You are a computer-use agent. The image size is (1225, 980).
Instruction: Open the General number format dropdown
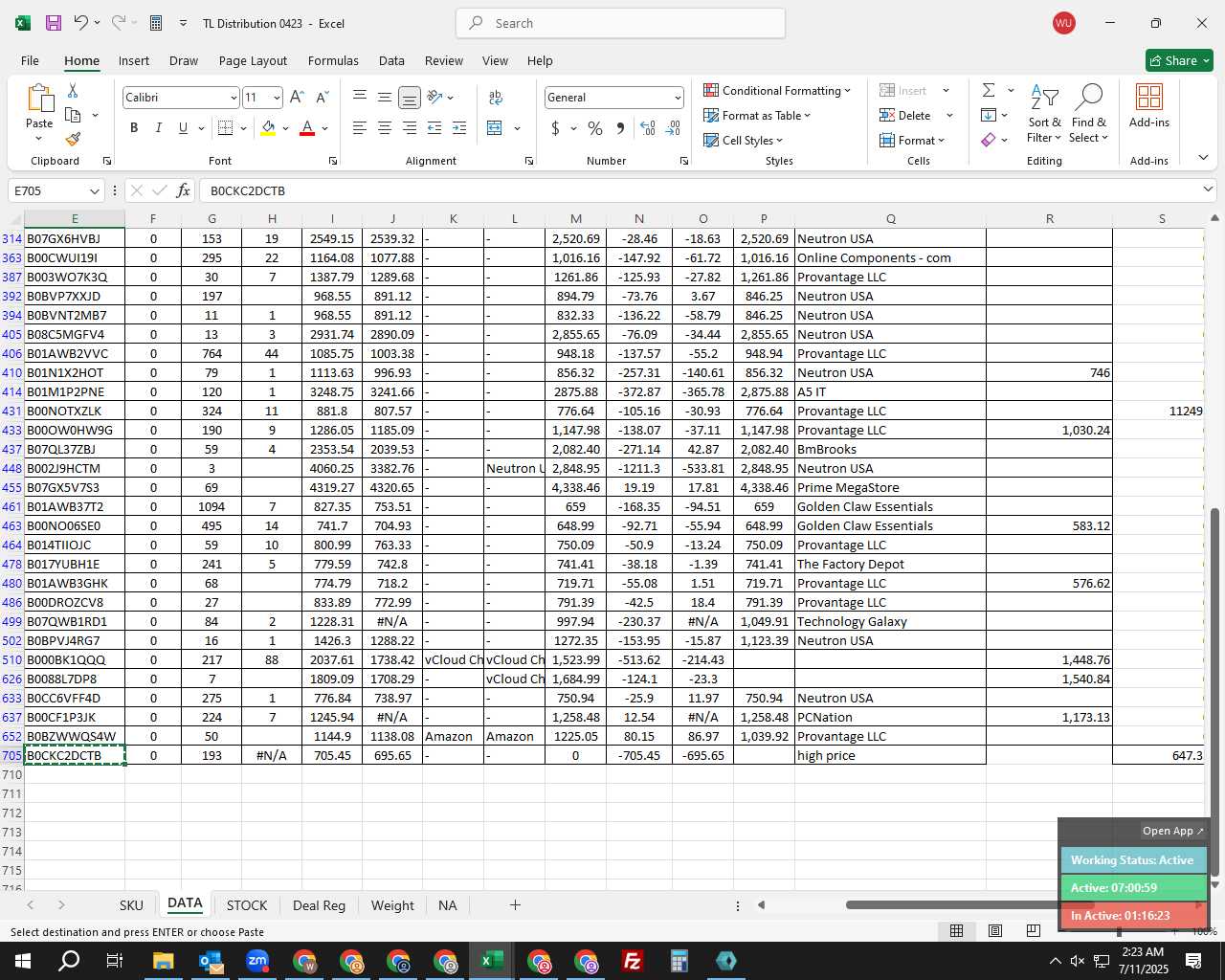pos(678,98)
